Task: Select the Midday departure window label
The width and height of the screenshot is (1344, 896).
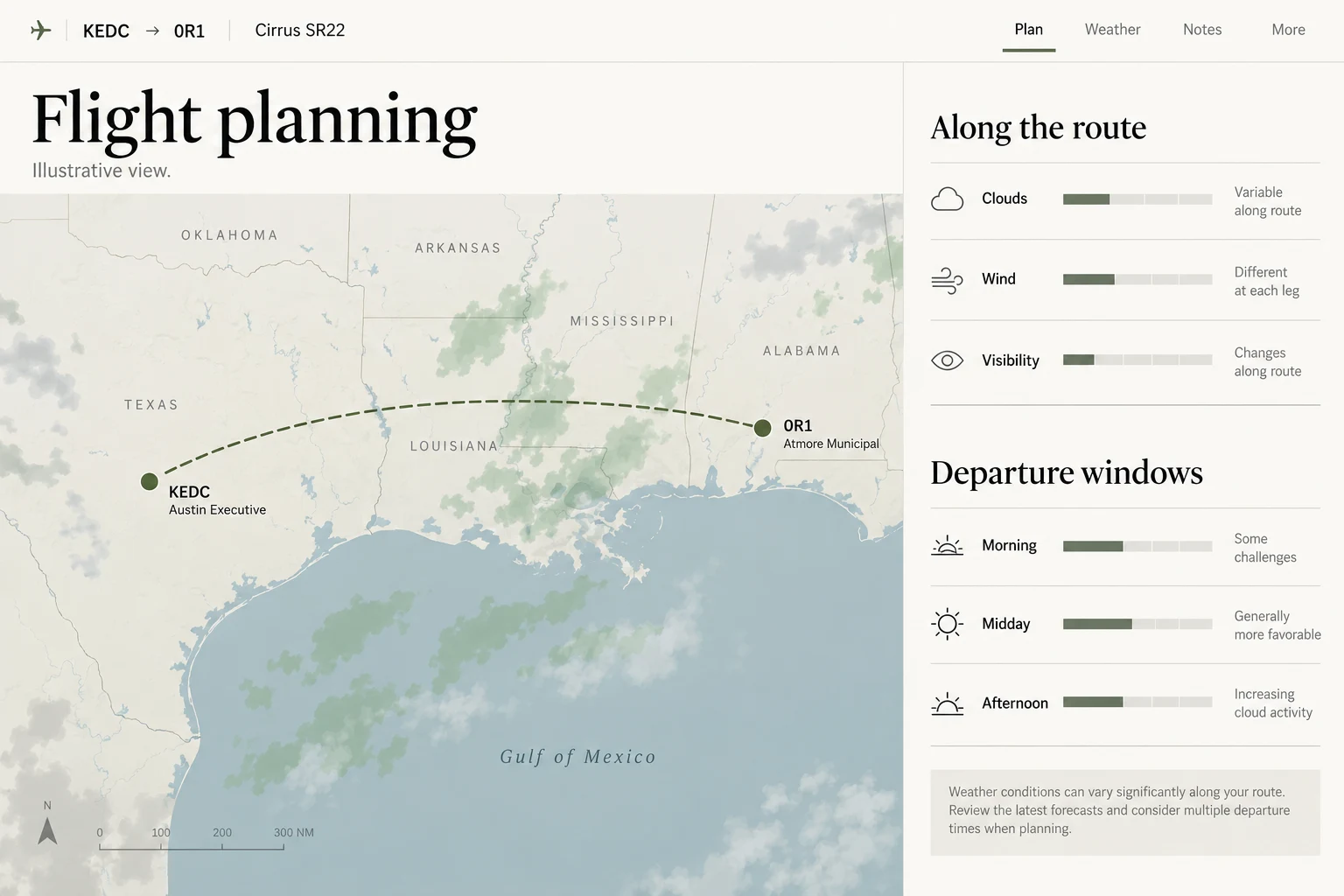Action: coord(1005,624)
